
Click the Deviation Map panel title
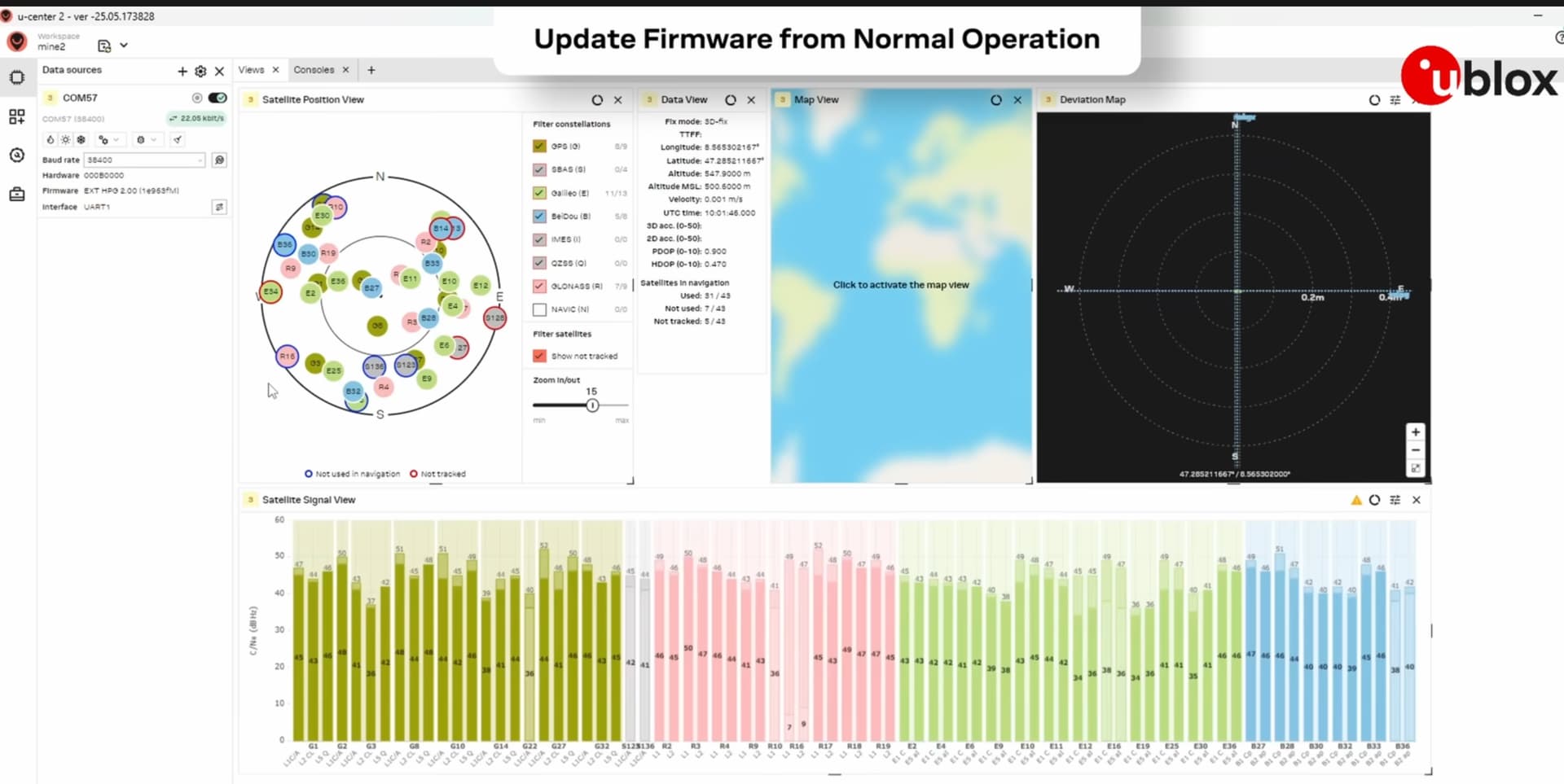[x=1092, y=100]
